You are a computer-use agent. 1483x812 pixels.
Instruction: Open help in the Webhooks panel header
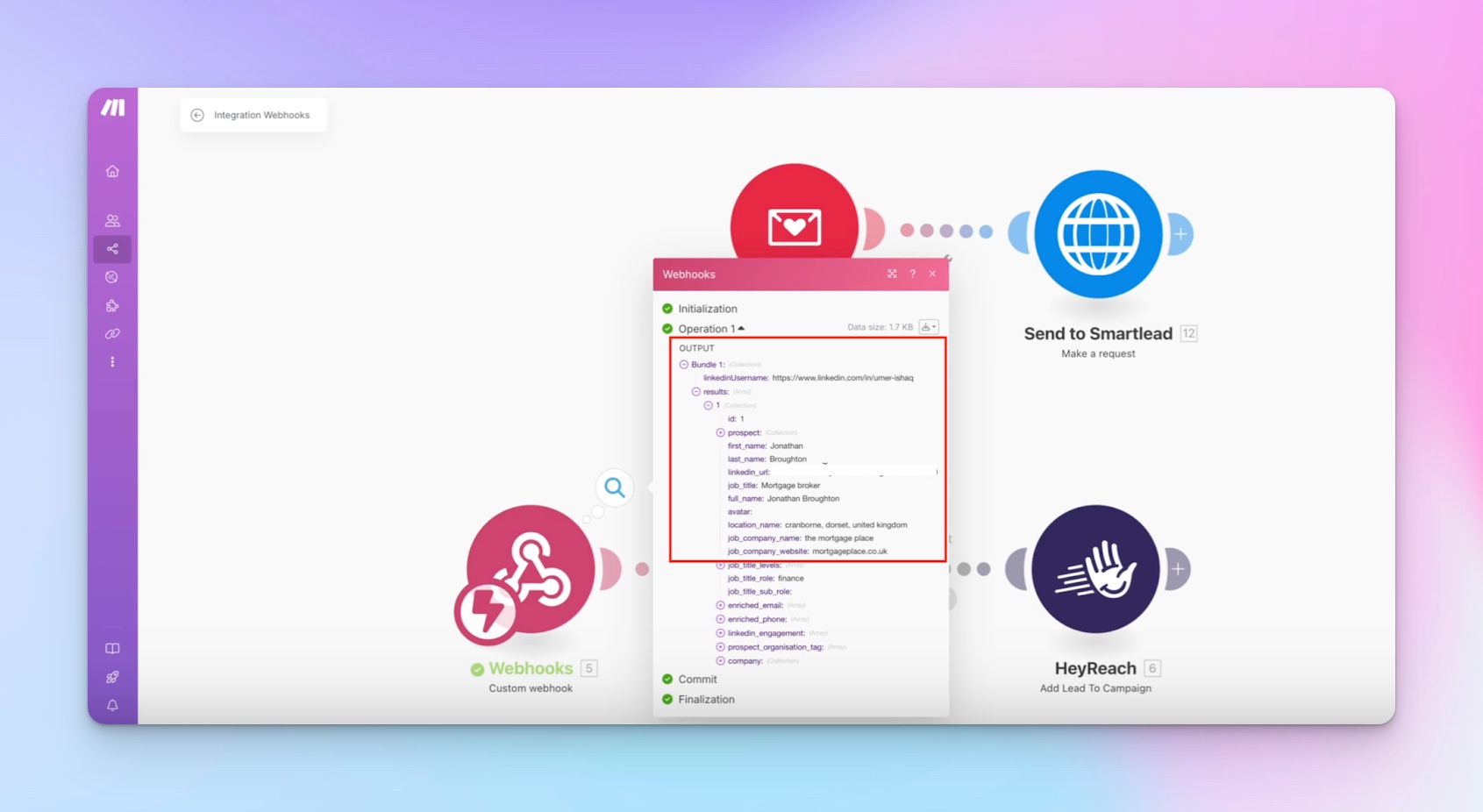click(913, 274)
